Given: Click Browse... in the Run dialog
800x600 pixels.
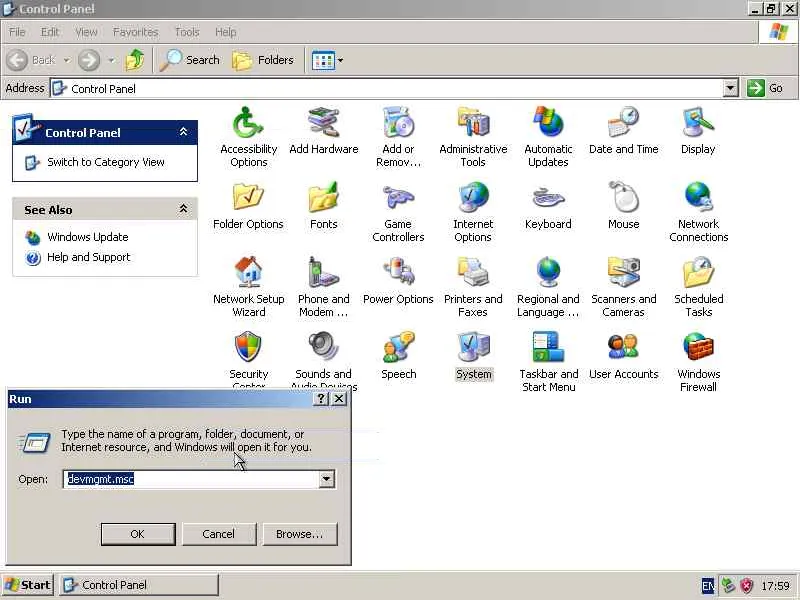Looking at the screenshot, I should pos(299,534).
